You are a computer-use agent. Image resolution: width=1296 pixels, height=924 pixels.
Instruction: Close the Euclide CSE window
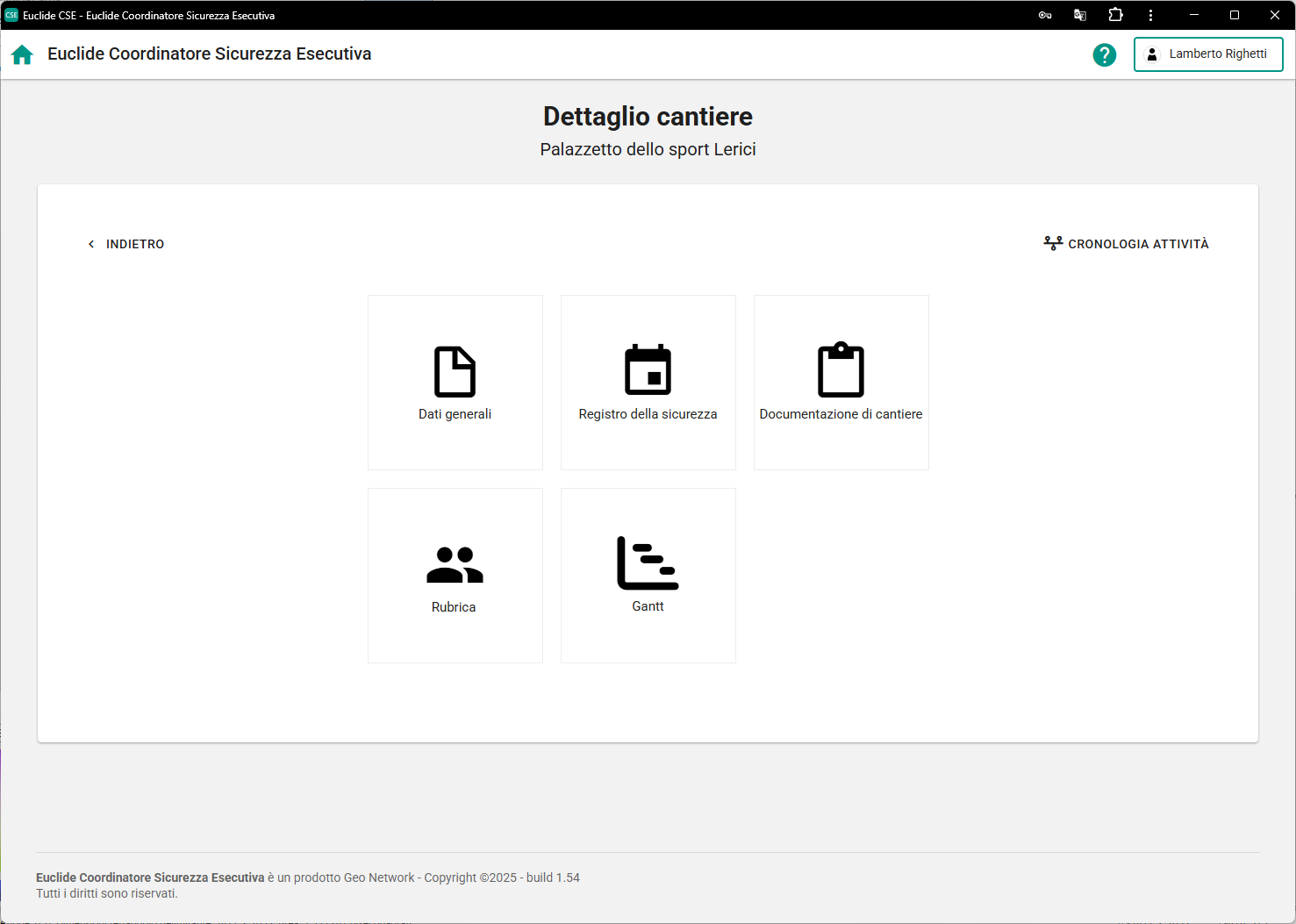(1275, 15)
